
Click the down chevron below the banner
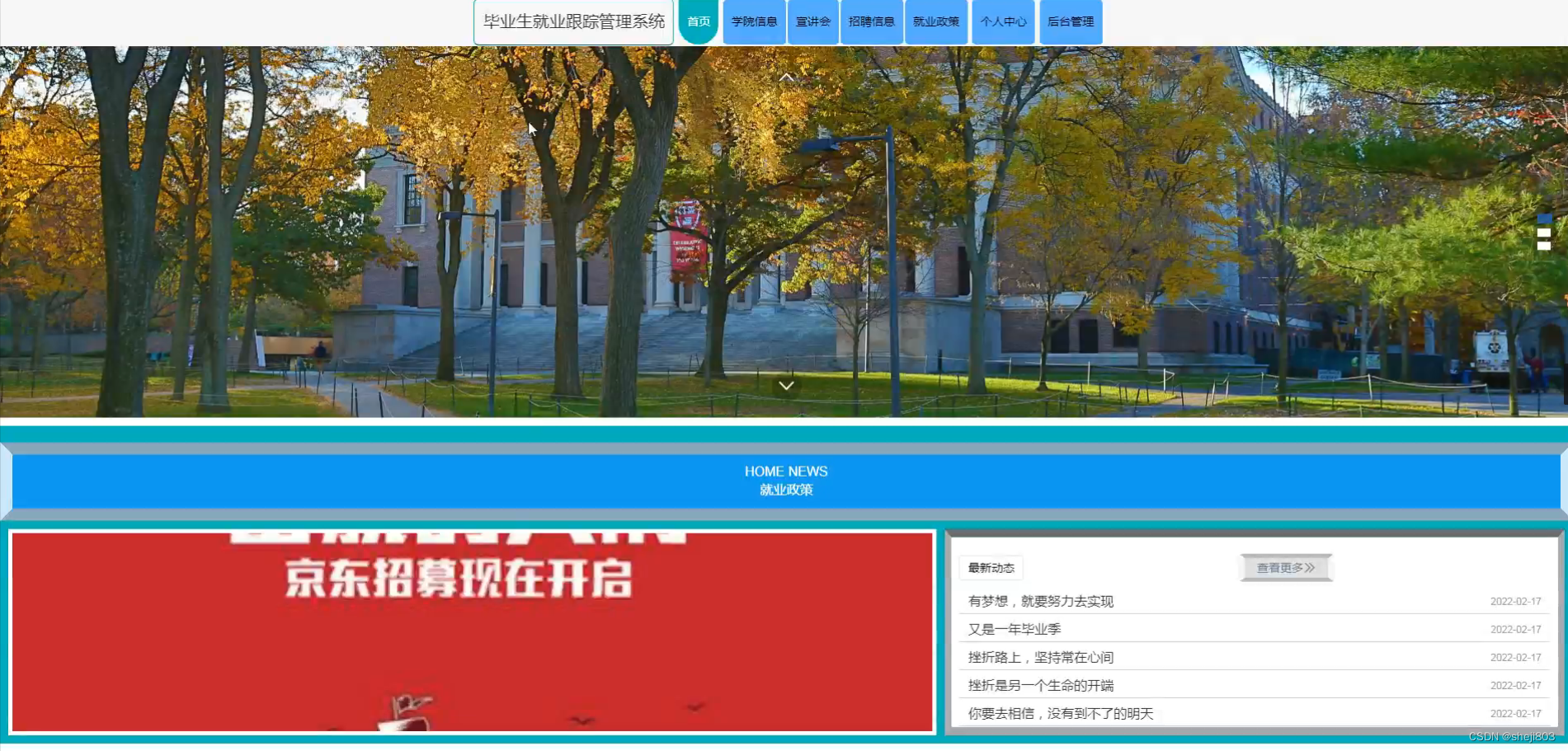pyautogui.click(x=786, y=386)
